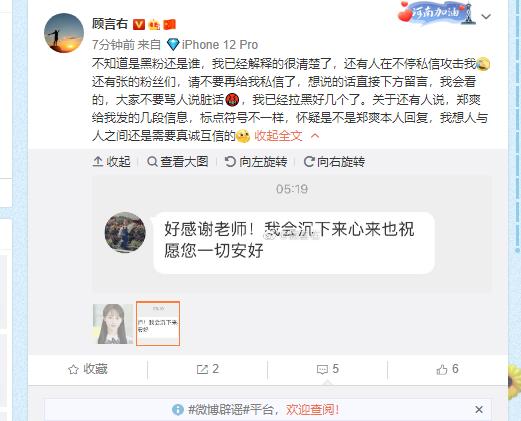Toggle 收藏 favorite star for this post
Image resolution: width=521 pixels, height=421 pixels.
click(88, 369)
